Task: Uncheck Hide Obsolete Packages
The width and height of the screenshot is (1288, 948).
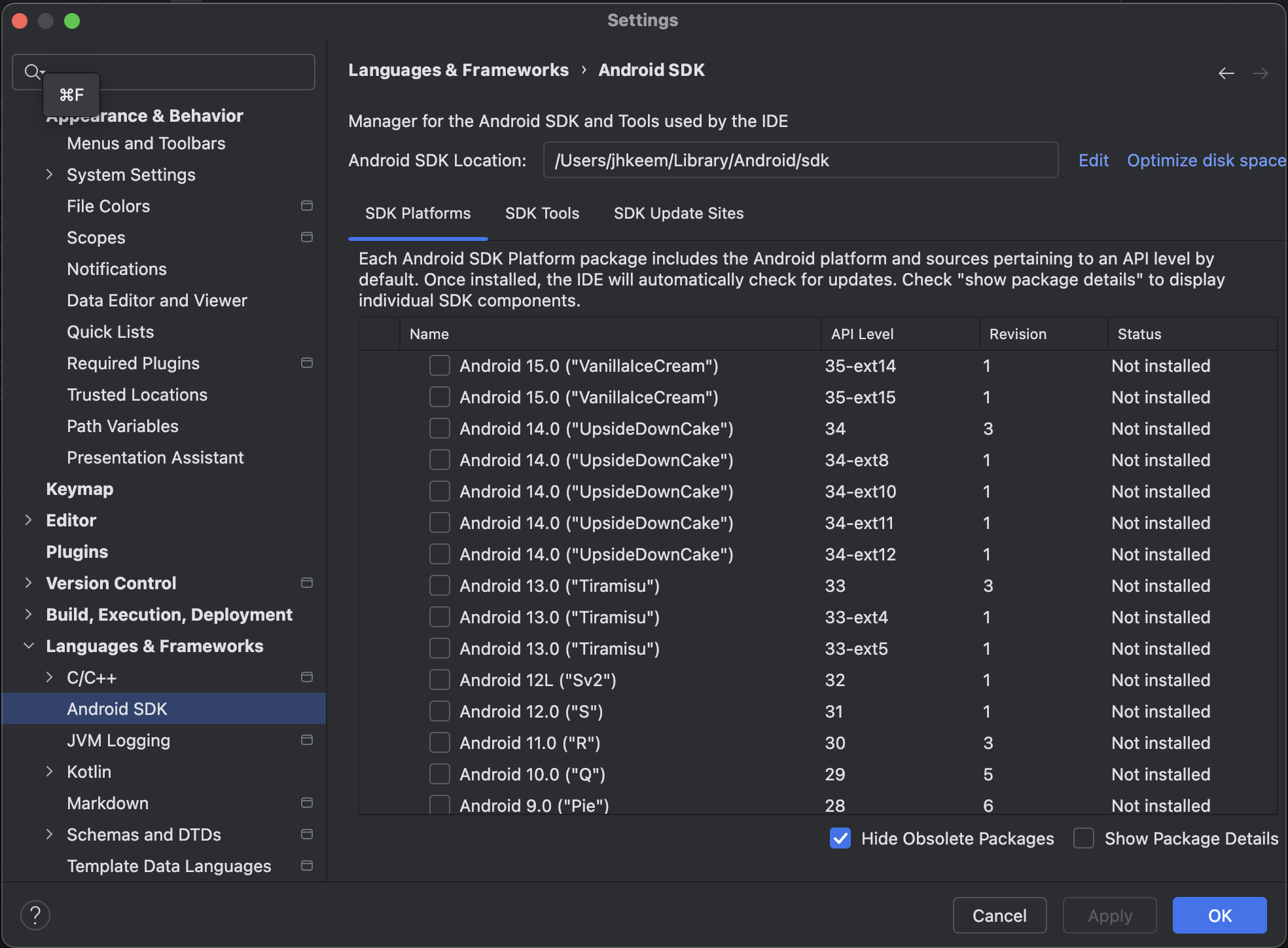Action: point(840,839)
